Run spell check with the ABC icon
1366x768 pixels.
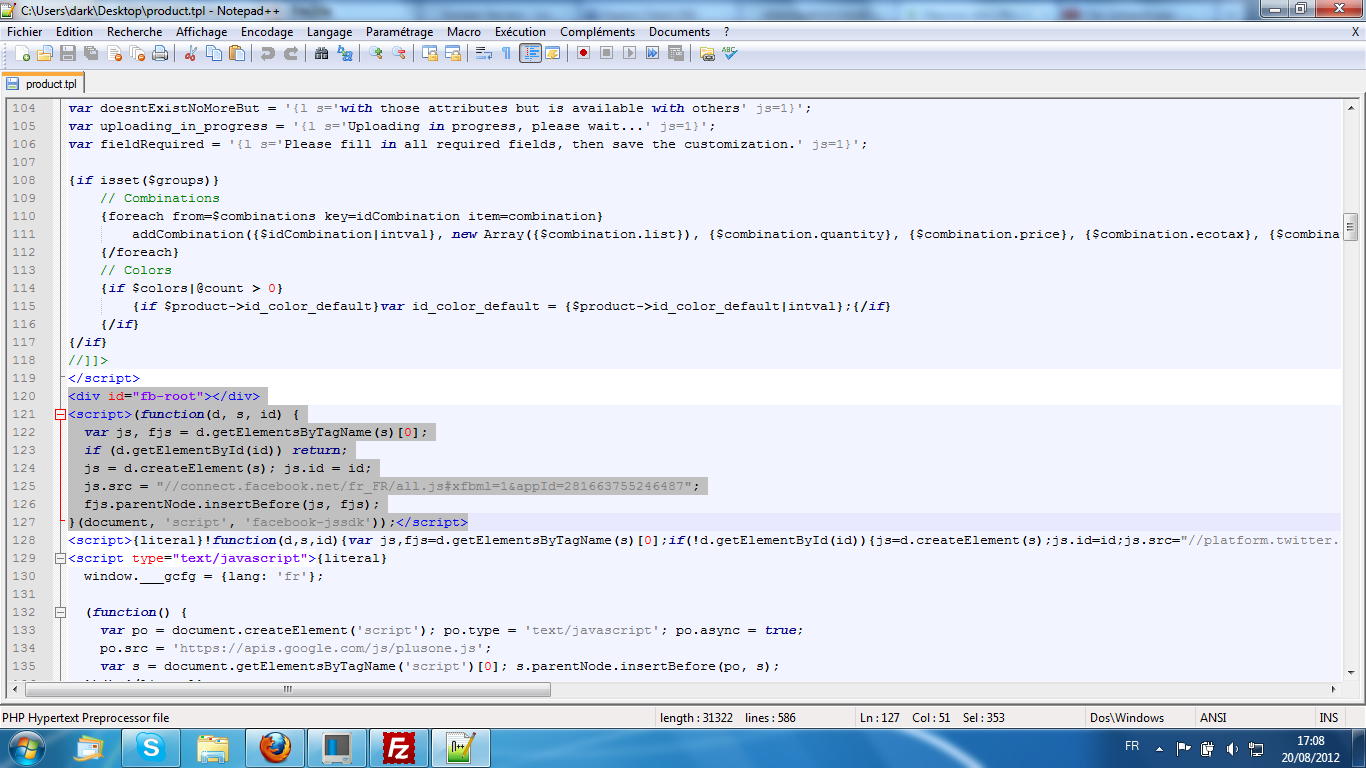pyautogui.click(x=730, y=53)
